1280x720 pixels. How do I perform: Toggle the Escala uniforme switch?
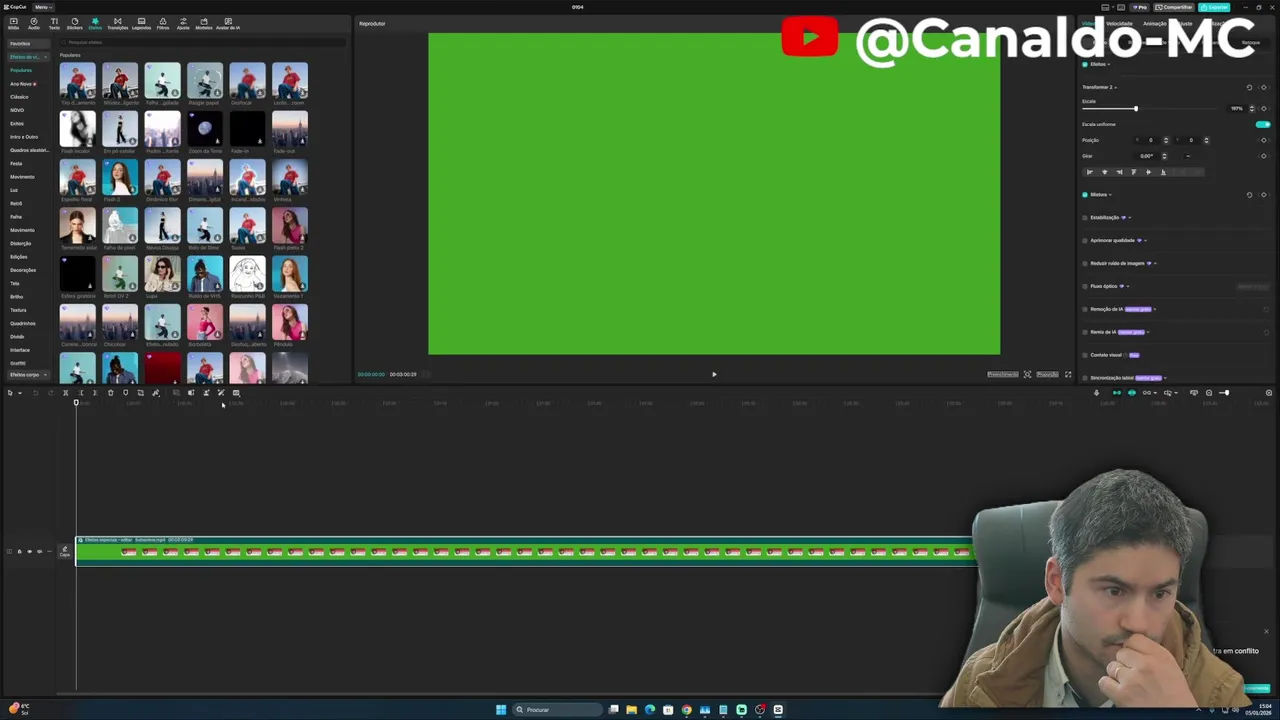point(1263,124)
